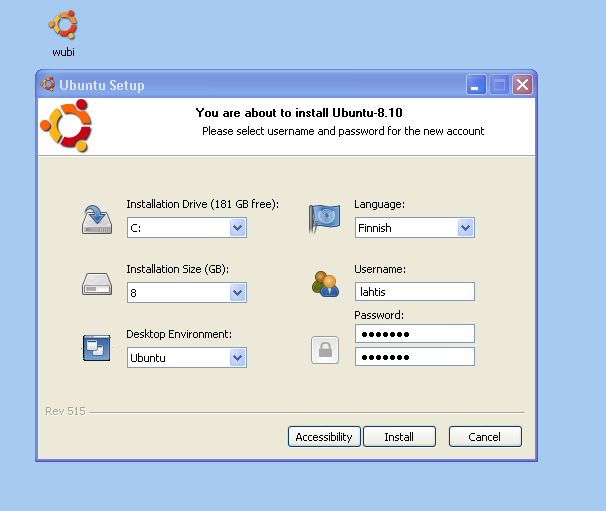
Task: Focus the Username field containing lahtis
Action: 414,291
